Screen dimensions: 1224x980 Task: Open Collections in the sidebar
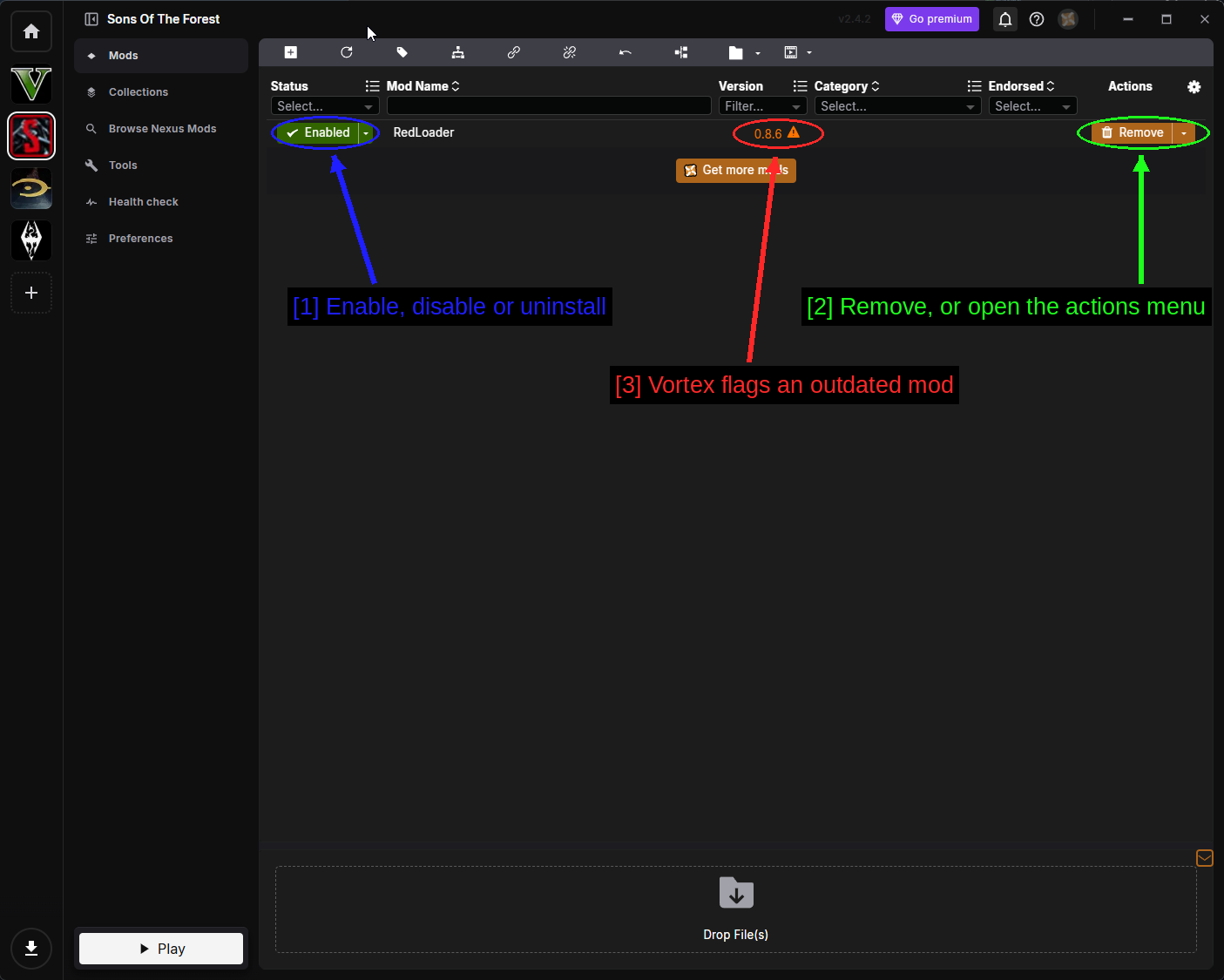click(161, 92)
